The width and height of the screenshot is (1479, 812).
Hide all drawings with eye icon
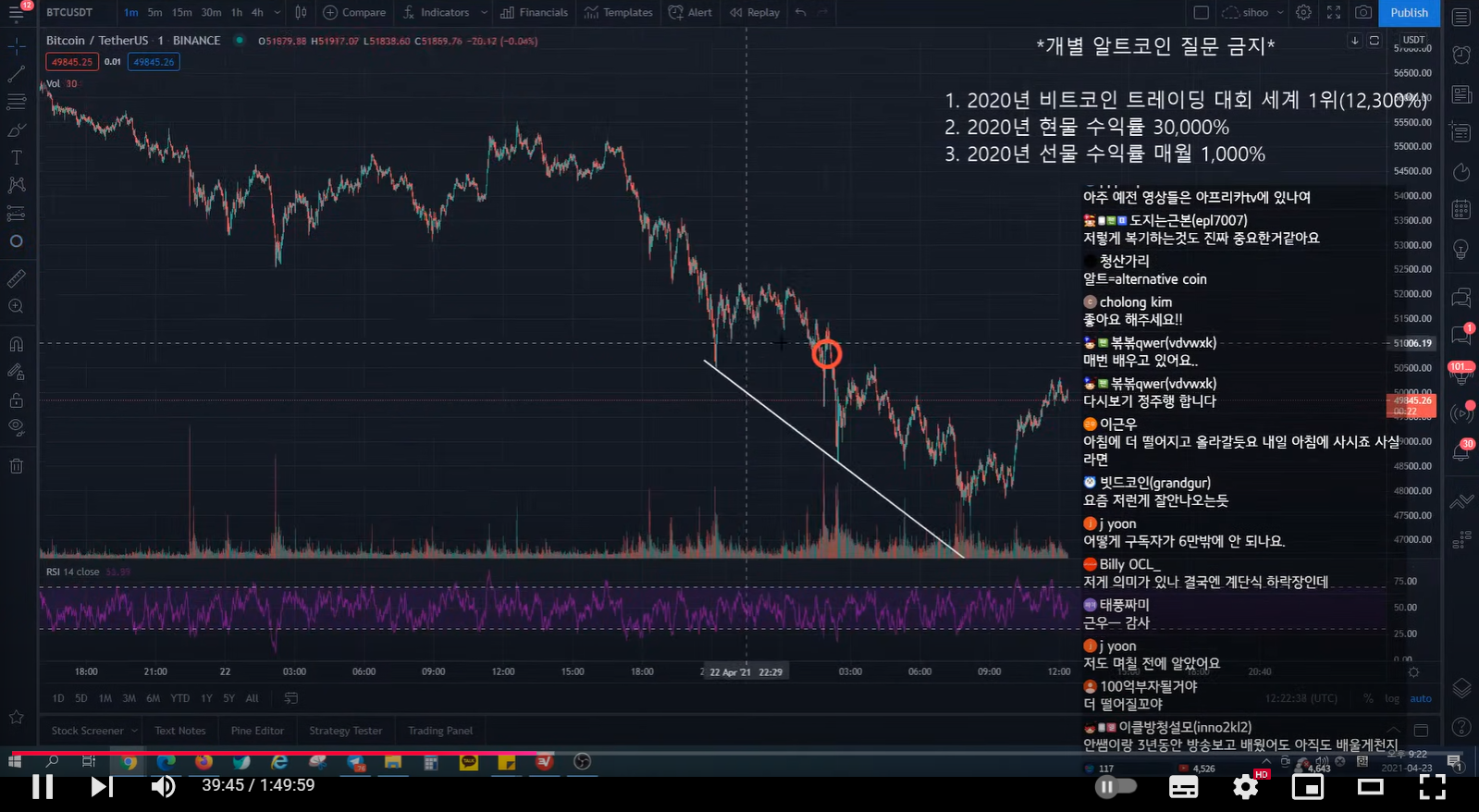pos(17,427)
